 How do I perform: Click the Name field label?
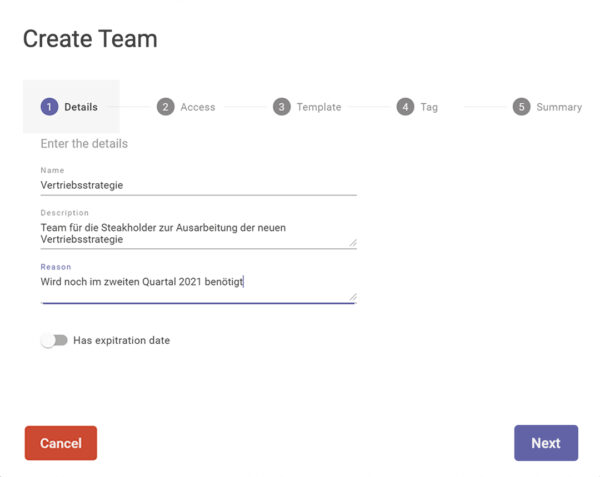pos(52,170)
